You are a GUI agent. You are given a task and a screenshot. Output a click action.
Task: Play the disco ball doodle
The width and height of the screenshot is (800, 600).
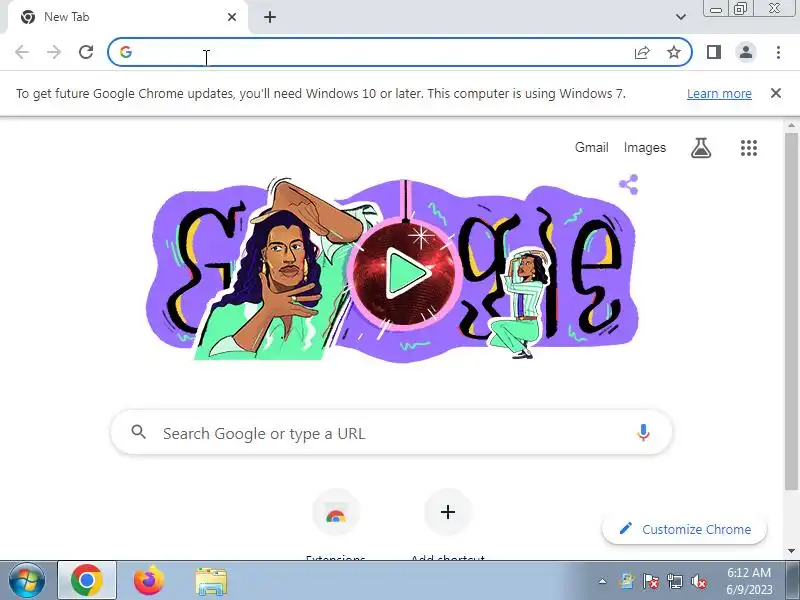(404, 272)
